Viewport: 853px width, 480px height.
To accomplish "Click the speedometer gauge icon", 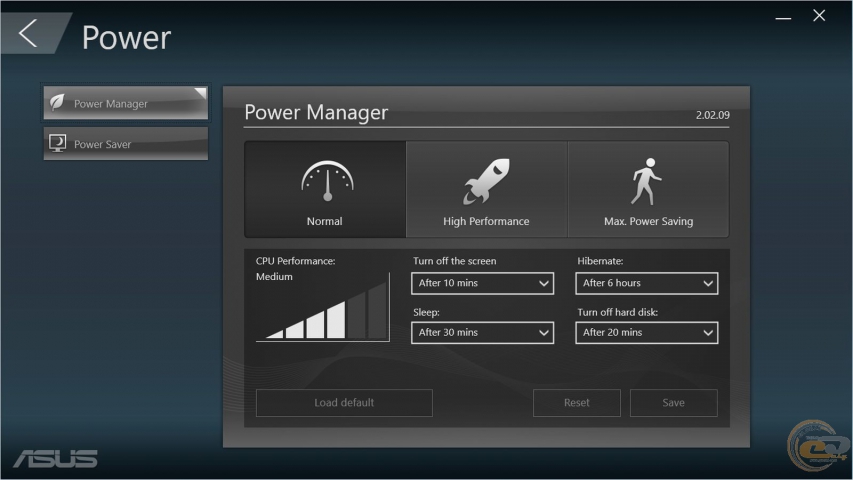I will coord(327,181).
